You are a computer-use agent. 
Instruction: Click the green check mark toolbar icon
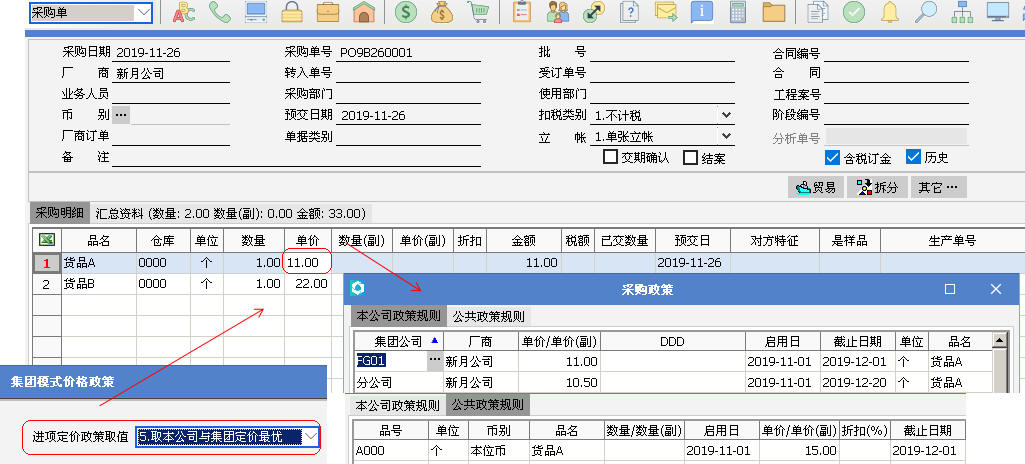tap(853, 13)
